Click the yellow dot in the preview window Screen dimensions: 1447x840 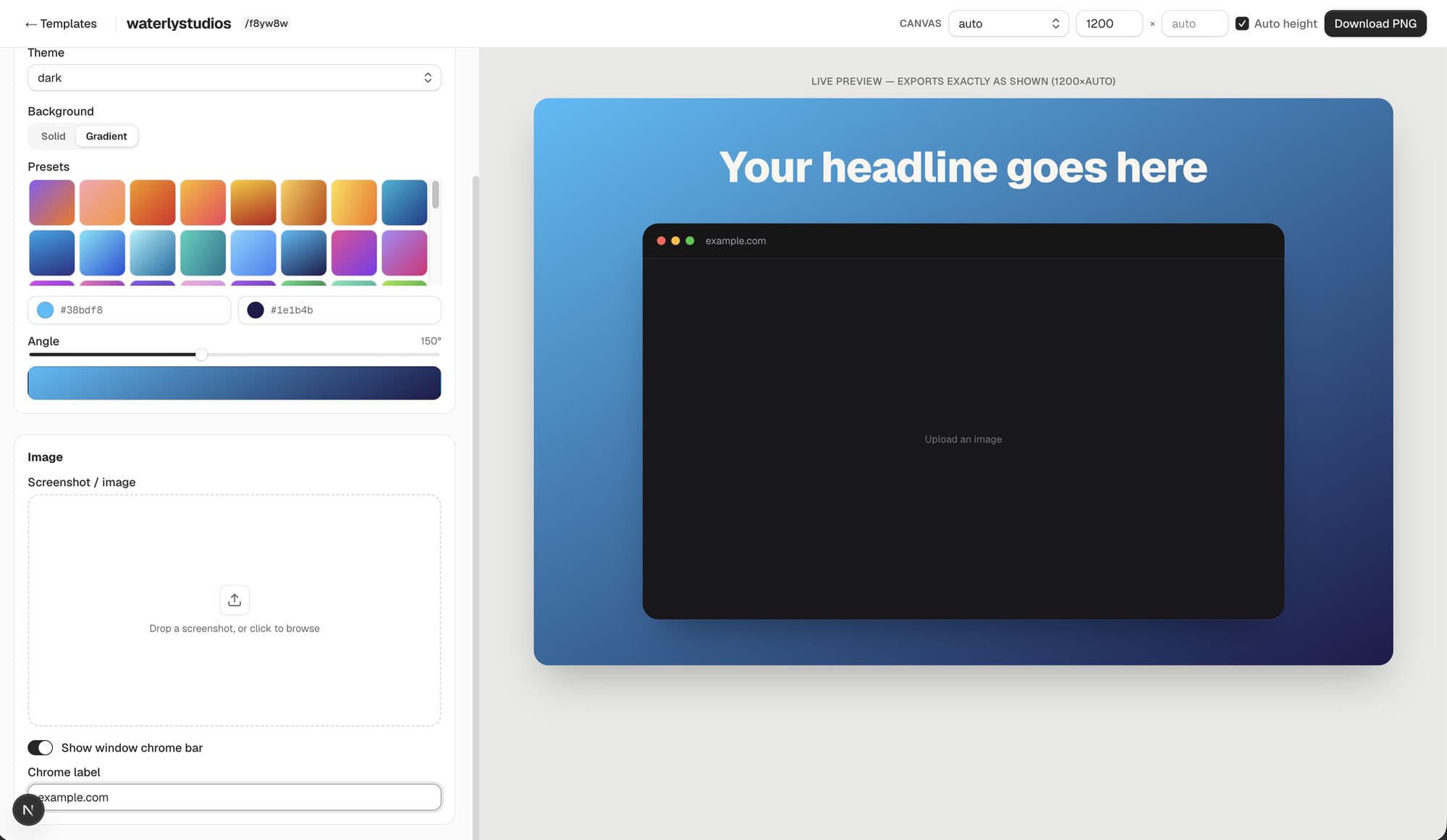tap(675, 241)
